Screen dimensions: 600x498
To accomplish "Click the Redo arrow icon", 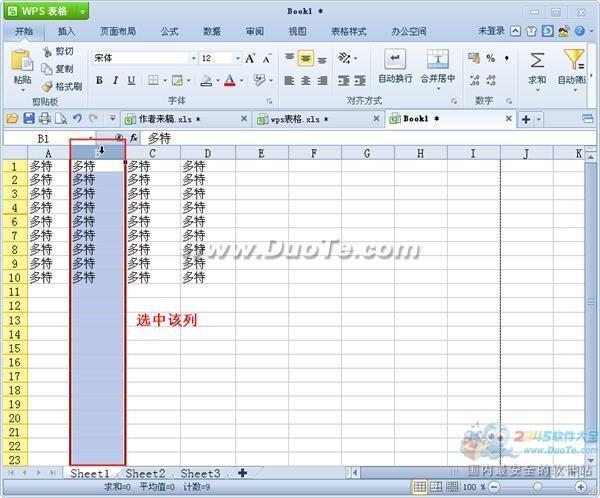I will (93, 118).
